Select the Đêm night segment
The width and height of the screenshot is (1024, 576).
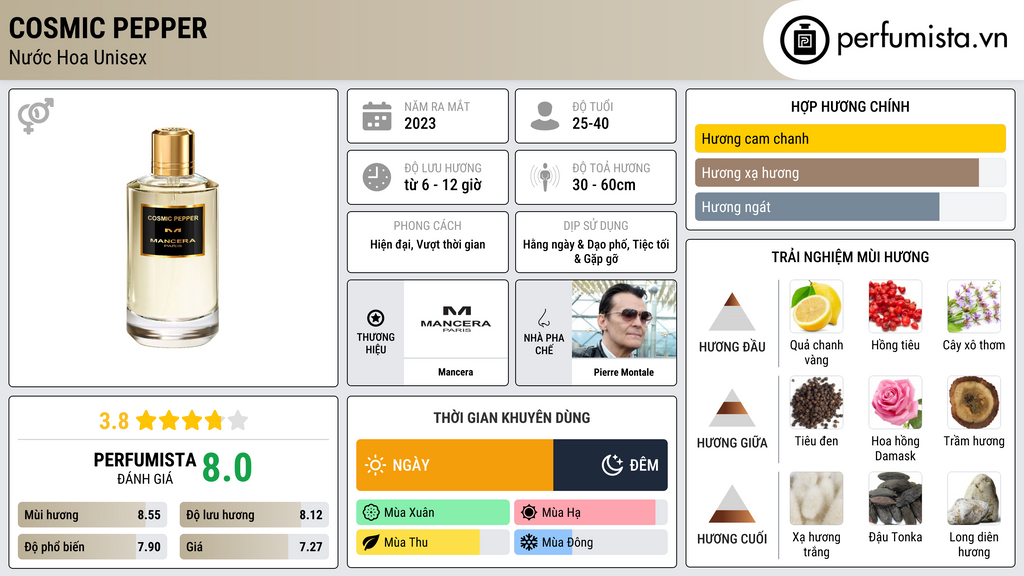coord(610,465)
